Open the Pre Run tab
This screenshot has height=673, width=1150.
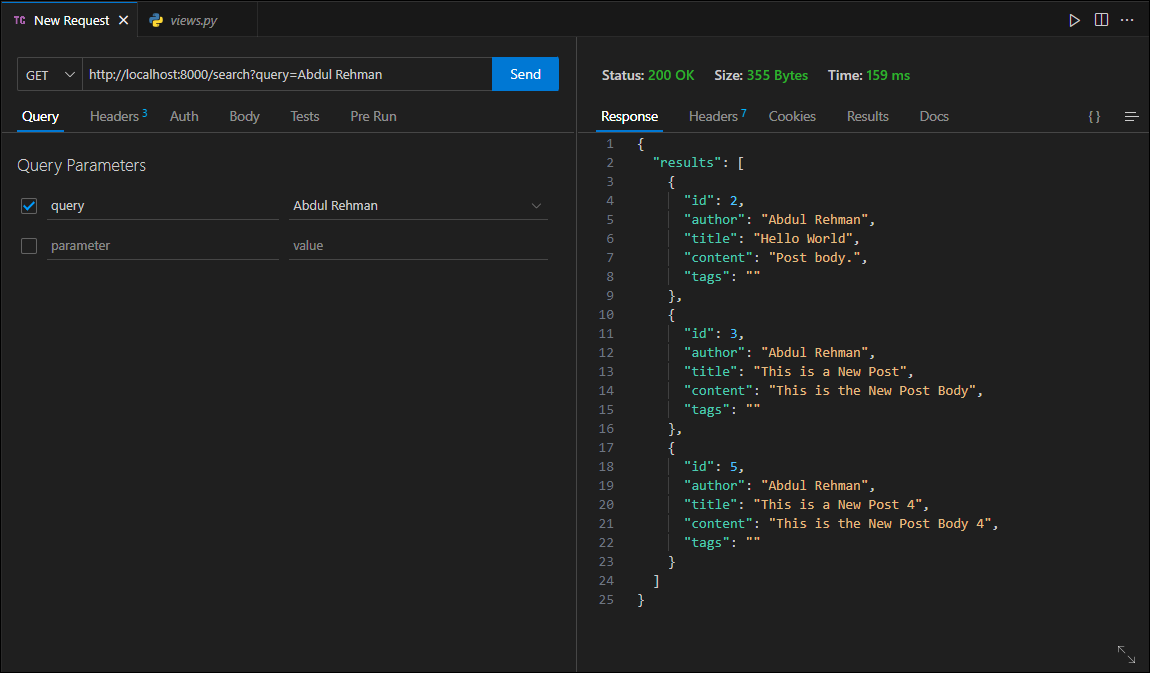click(x=373, y=117)
